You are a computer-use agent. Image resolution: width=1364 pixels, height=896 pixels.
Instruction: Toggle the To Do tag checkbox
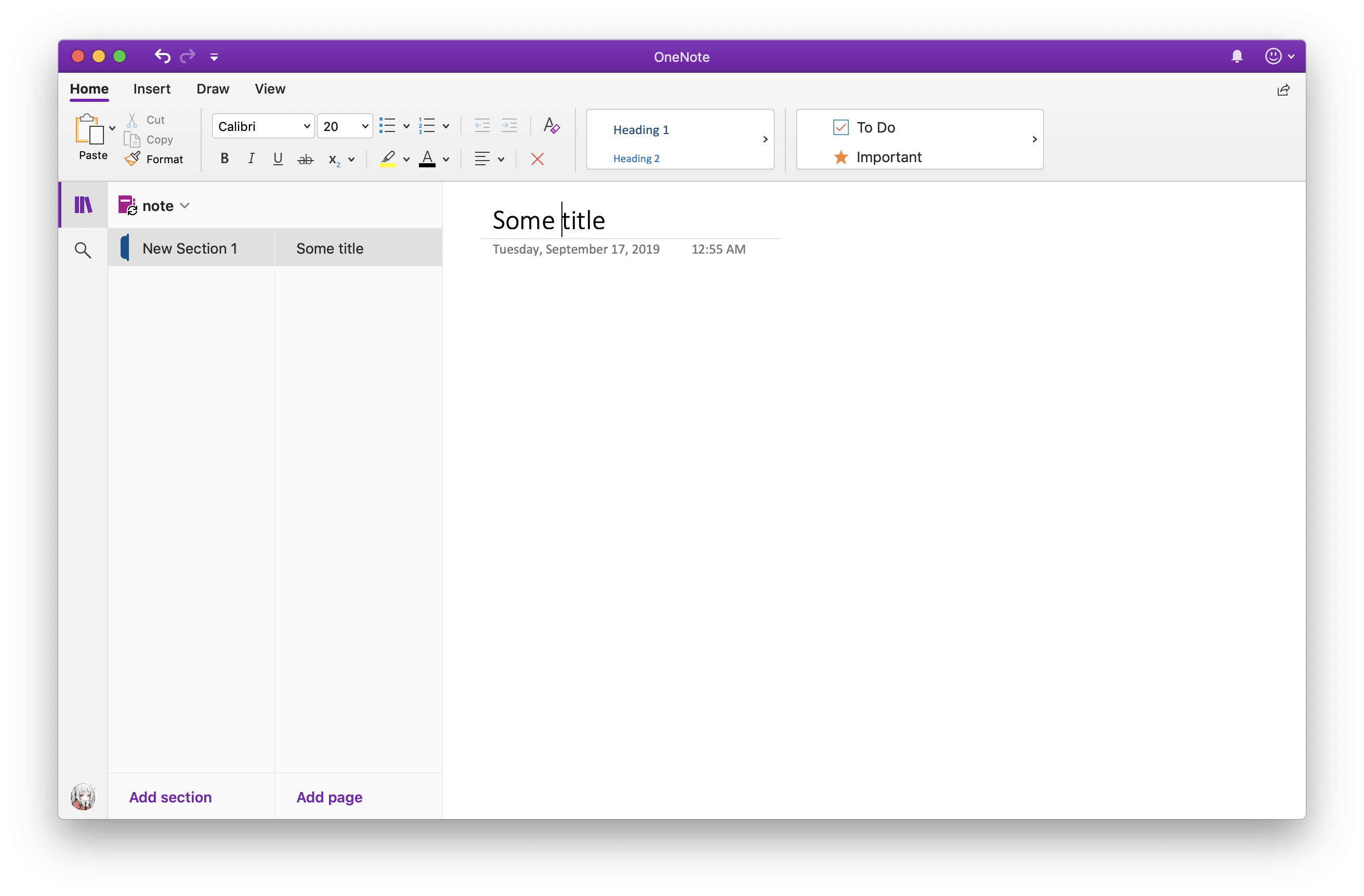point(840,127)
